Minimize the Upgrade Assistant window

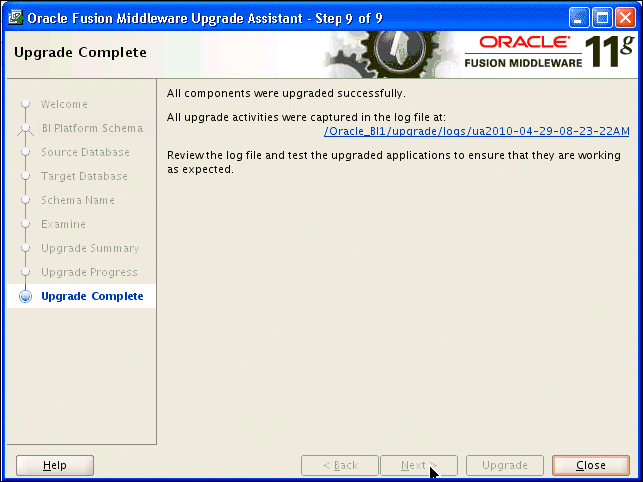point(579,18)
